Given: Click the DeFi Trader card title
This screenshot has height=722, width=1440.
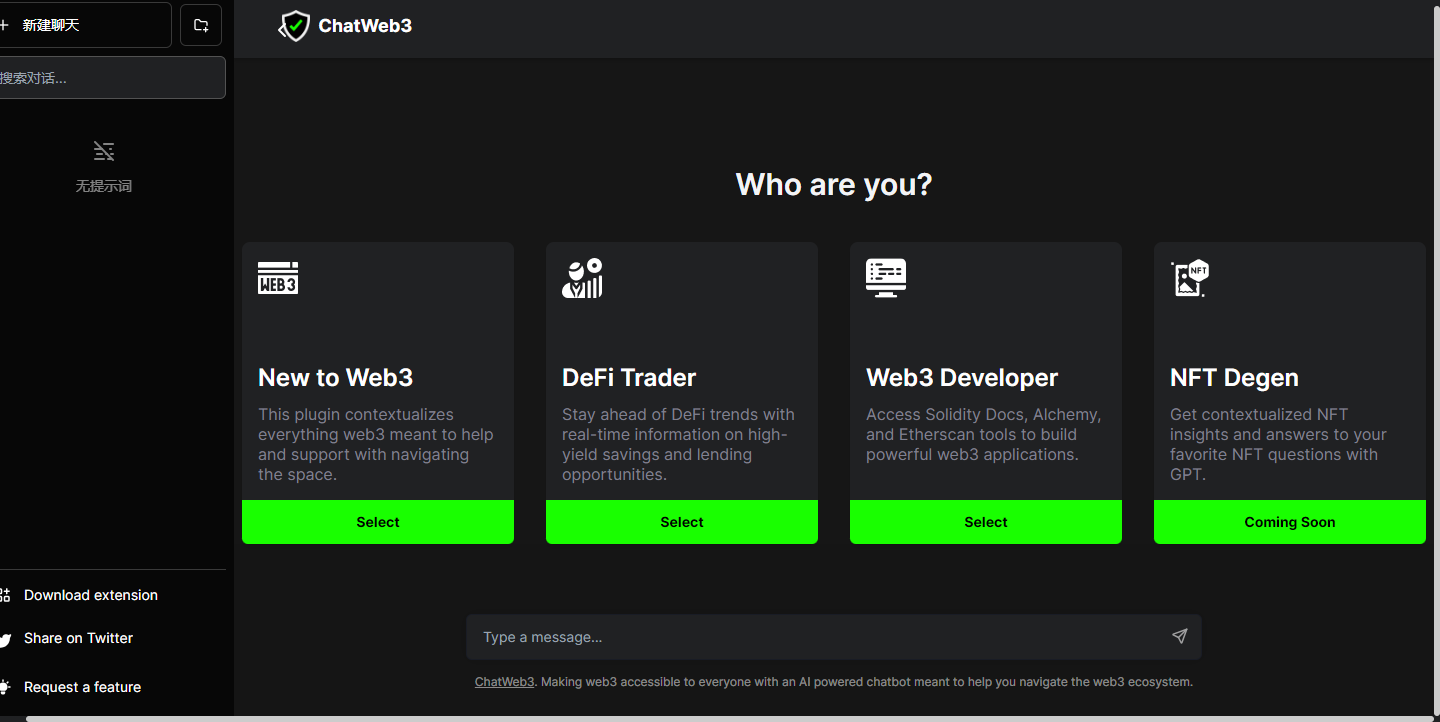Looking at the screenshot, I should 629,377.
